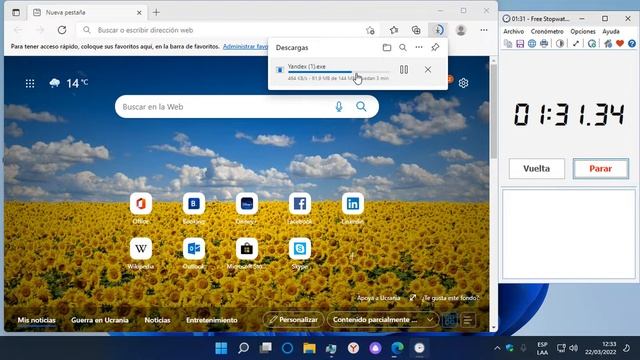Open the Skype quick link
This screenshot has width=640, height=360.
300,249
